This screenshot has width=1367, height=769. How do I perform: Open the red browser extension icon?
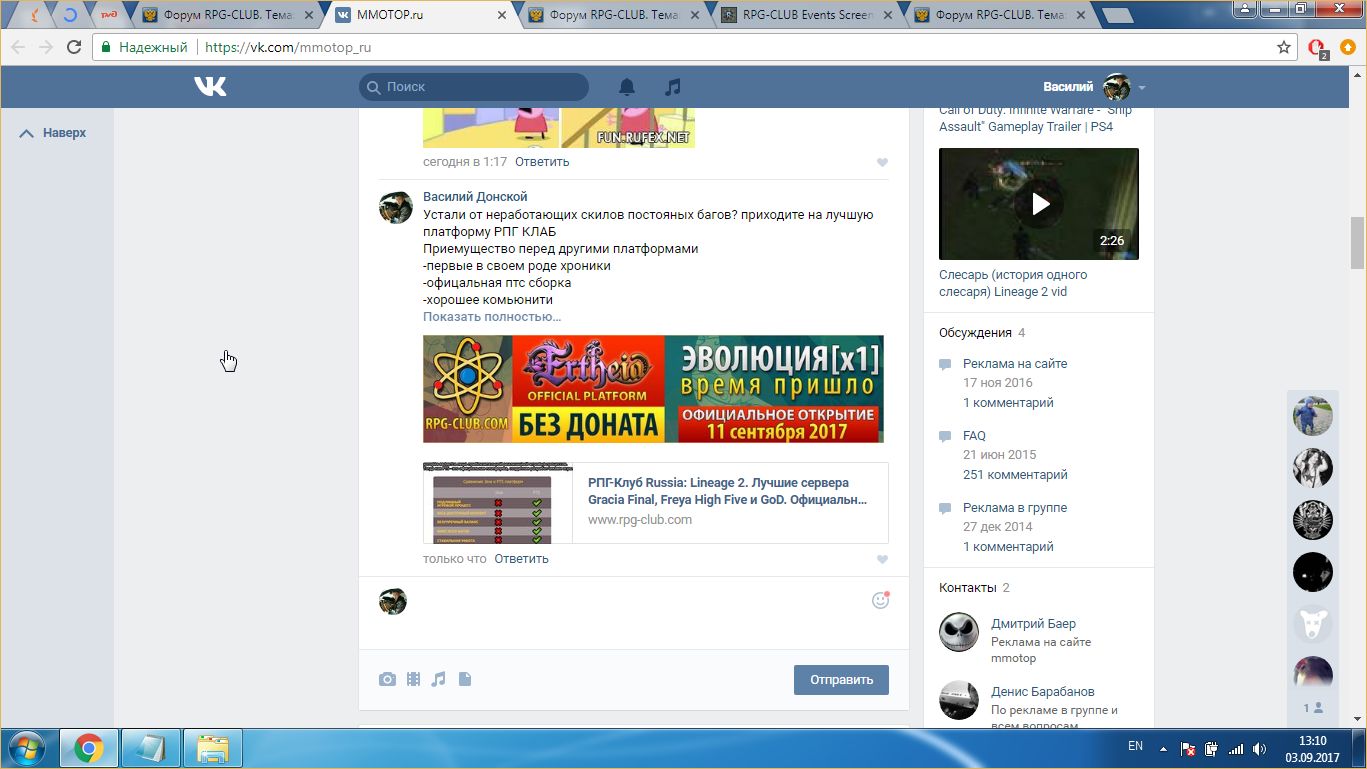1317,47
